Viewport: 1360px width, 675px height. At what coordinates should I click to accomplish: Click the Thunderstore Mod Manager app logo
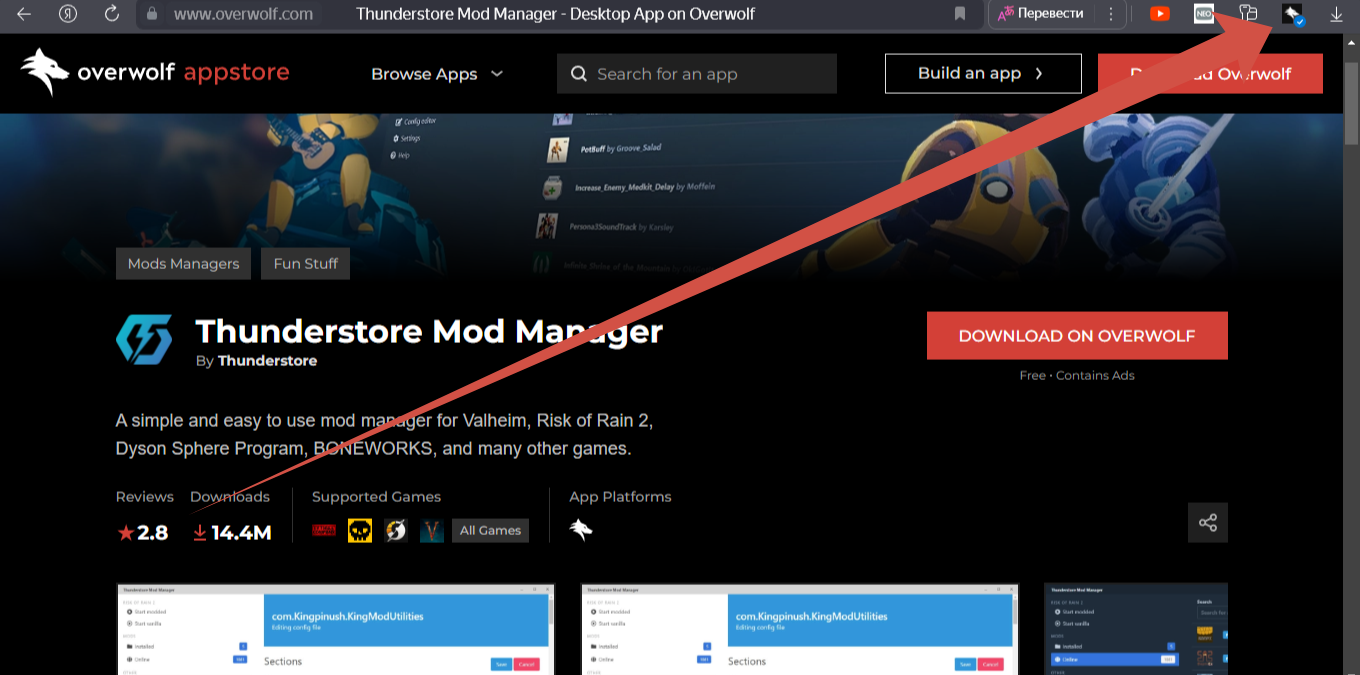(x=144, y=339)
